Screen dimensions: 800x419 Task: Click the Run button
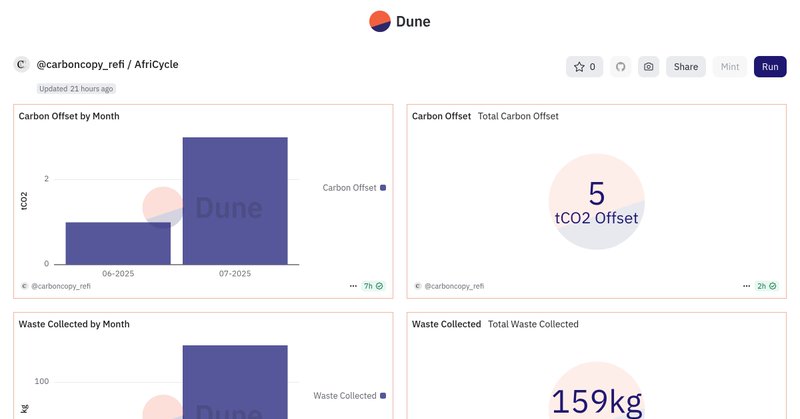[770, 67]
